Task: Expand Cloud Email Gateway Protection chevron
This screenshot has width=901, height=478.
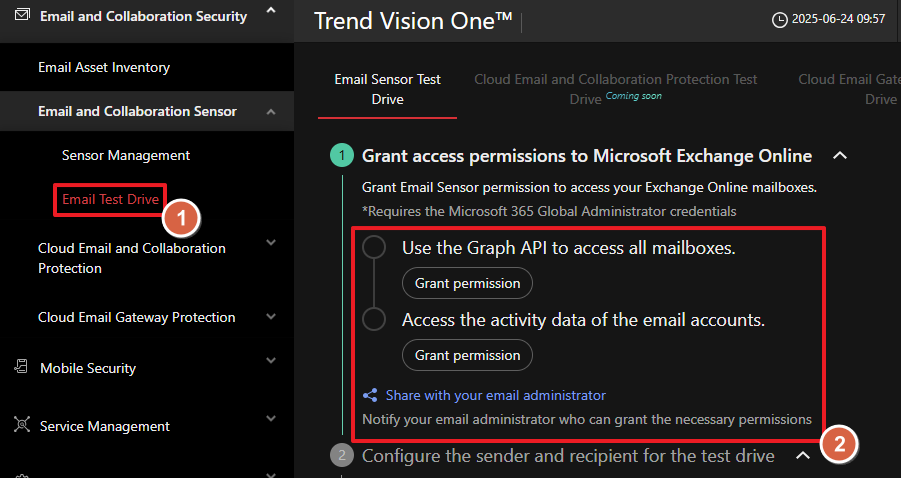Action: tap(271, 317)
